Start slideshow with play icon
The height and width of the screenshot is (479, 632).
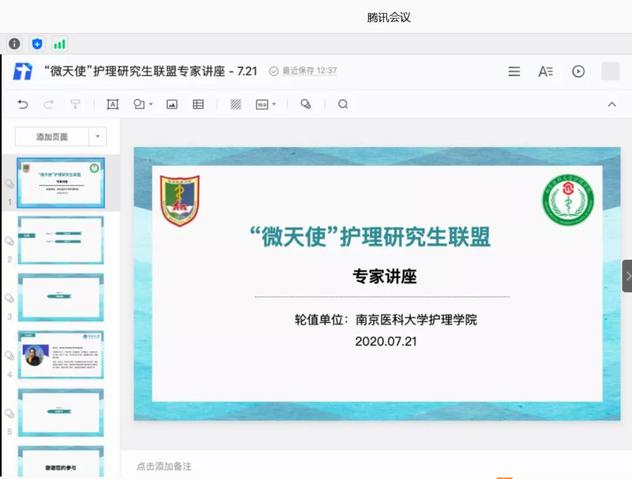tap(578, 71)
